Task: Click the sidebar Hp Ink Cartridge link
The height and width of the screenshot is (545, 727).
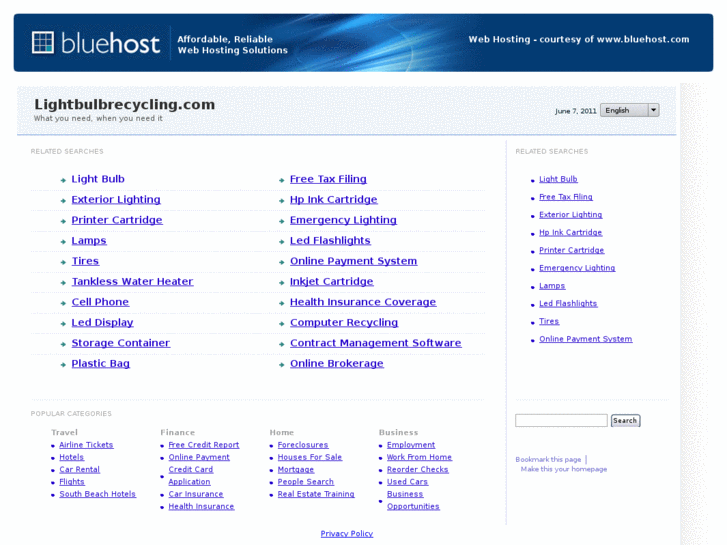Action: pyautogui.click(x=570, y=232)
